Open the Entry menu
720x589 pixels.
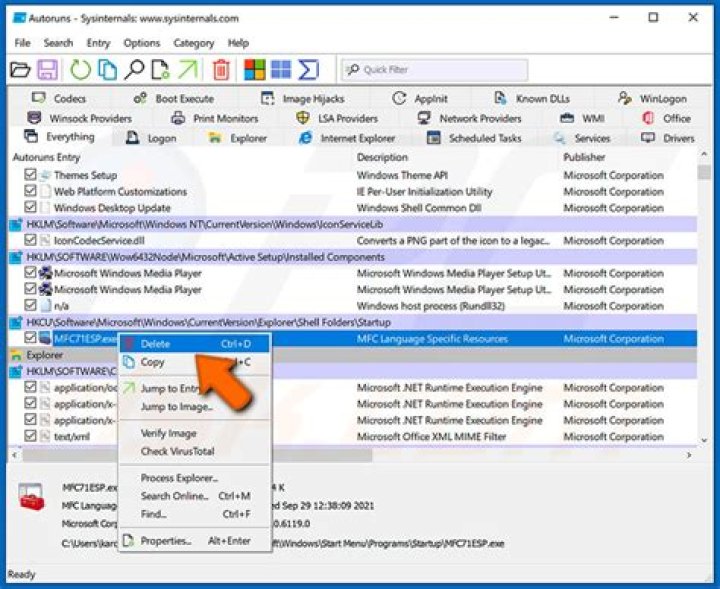pos(98,43)
